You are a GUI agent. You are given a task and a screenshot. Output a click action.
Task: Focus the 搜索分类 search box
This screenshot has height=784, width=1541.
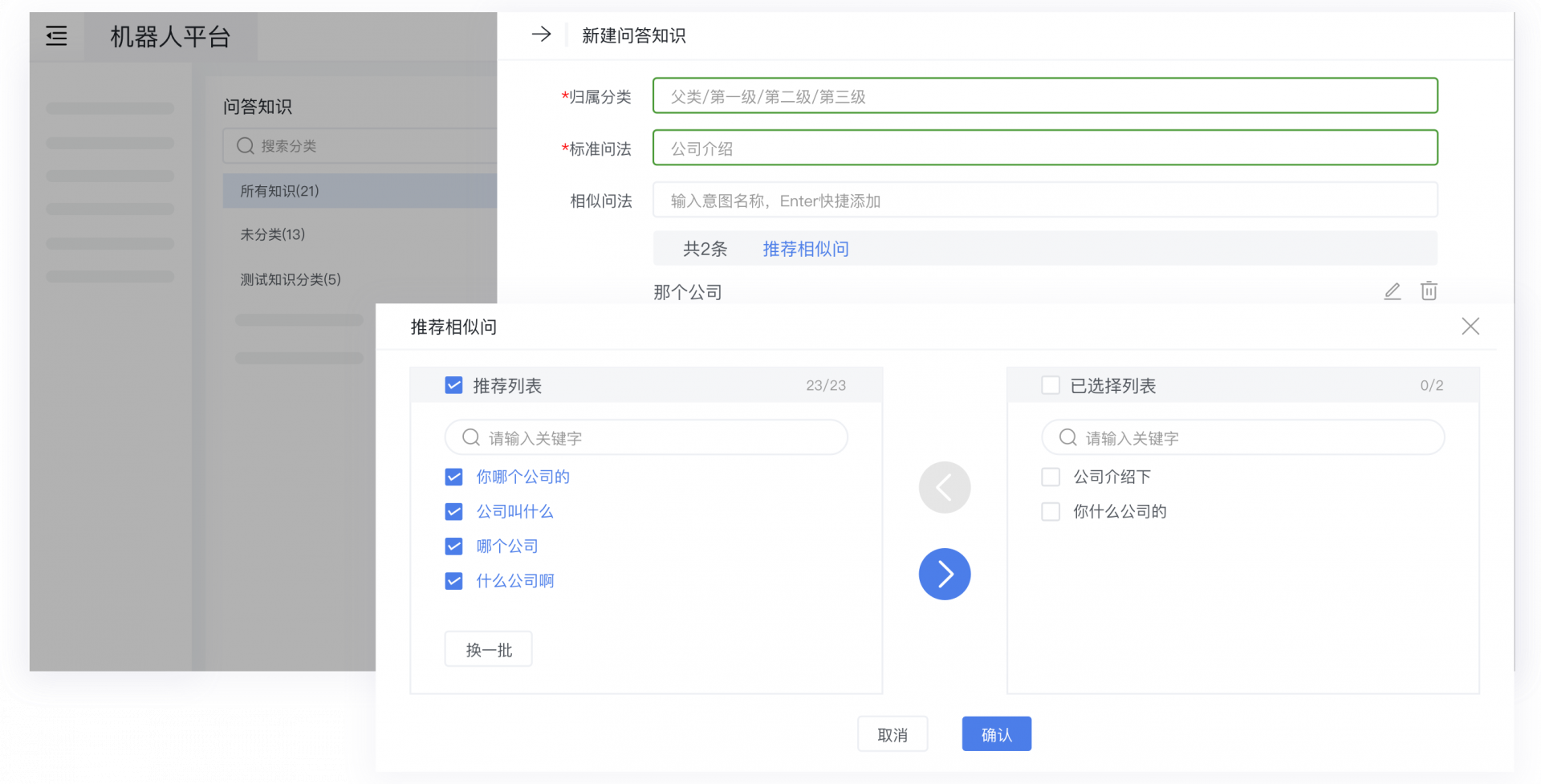360,146
